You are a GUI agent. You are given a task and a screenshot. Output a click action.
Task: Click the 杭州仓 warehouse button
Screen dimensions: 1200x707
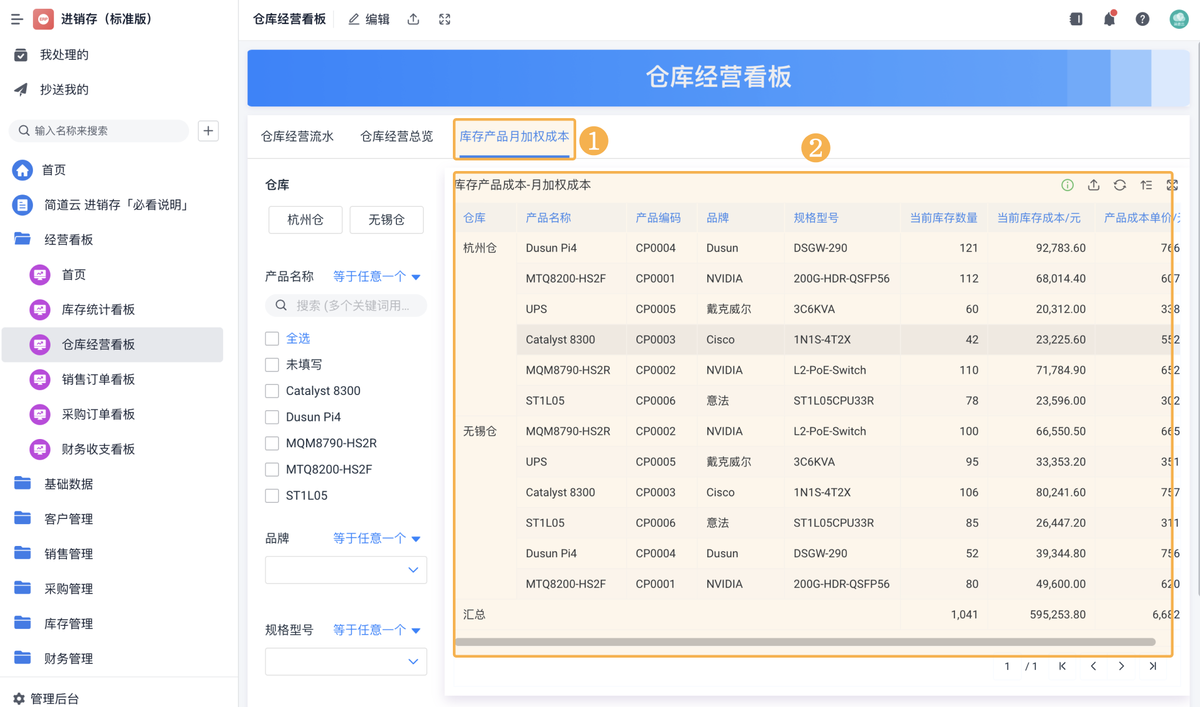305,220
